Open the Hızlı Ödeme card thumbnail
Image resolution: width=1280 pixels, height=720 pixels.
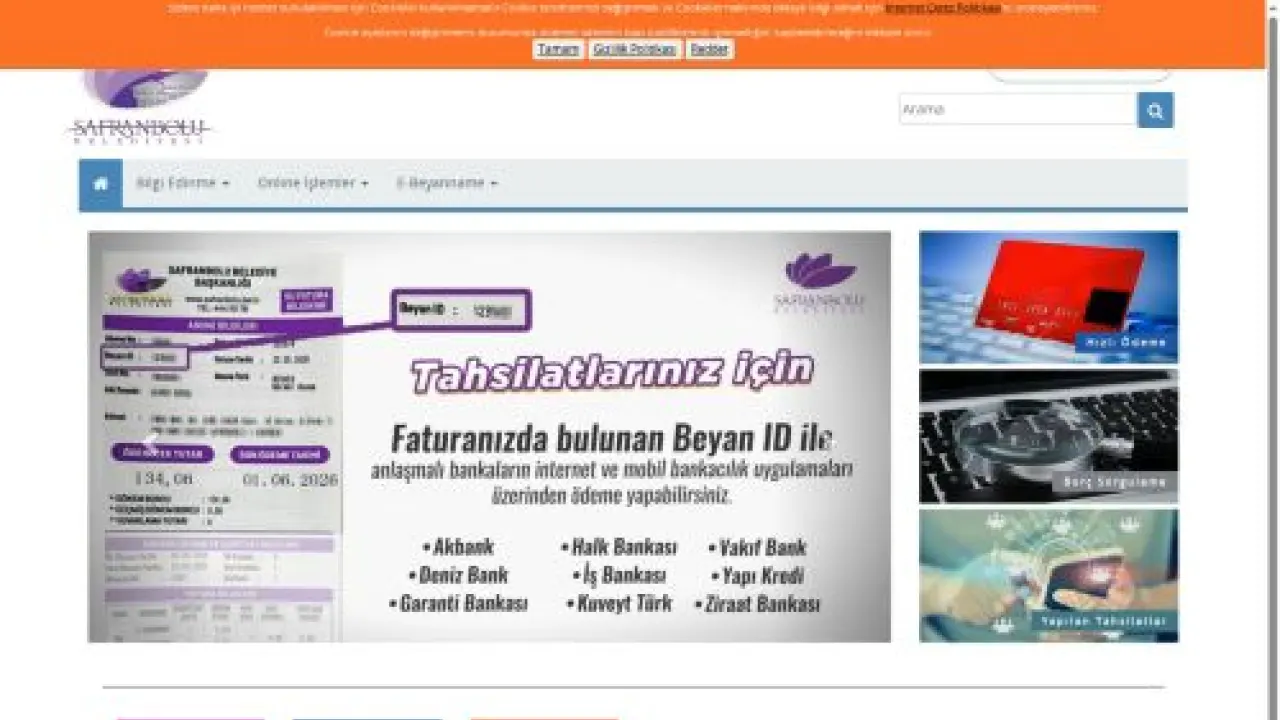1048,297
